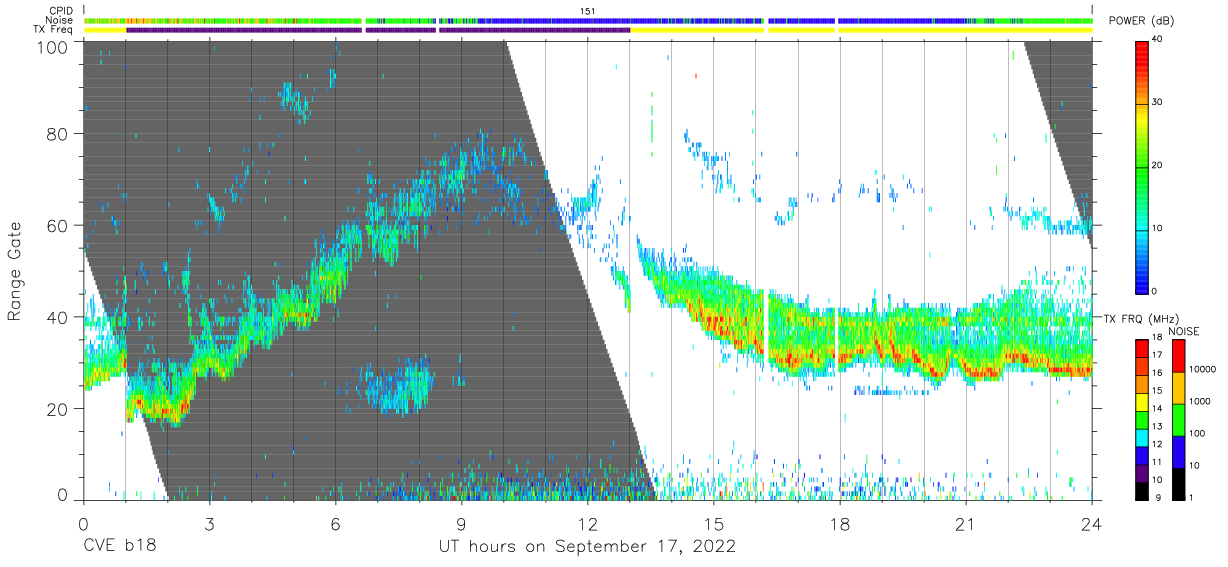The image size is (1228, 567).
Task: Click the "CVE b18" radar beam label
Action: click(119, 547)
